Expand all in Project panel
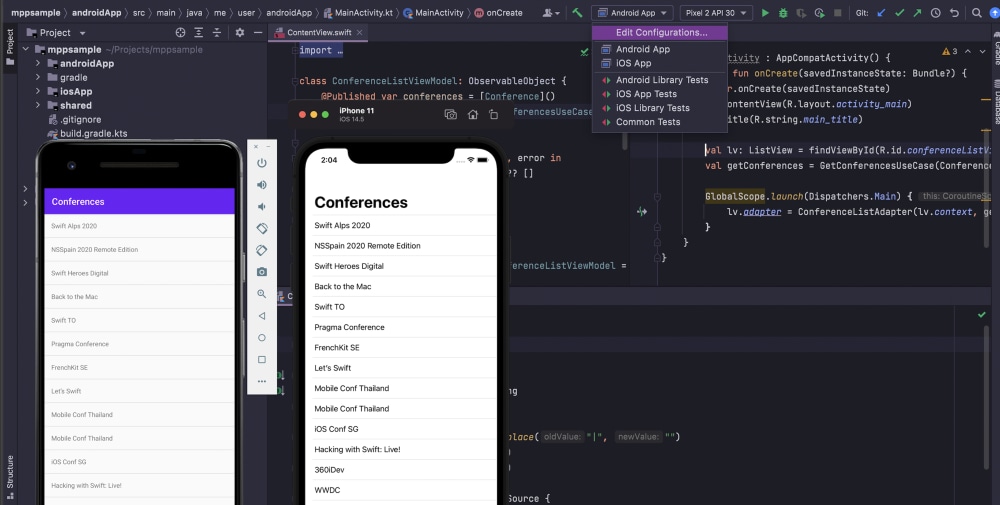Screen dimensions: 1000x505 [199, 33]
